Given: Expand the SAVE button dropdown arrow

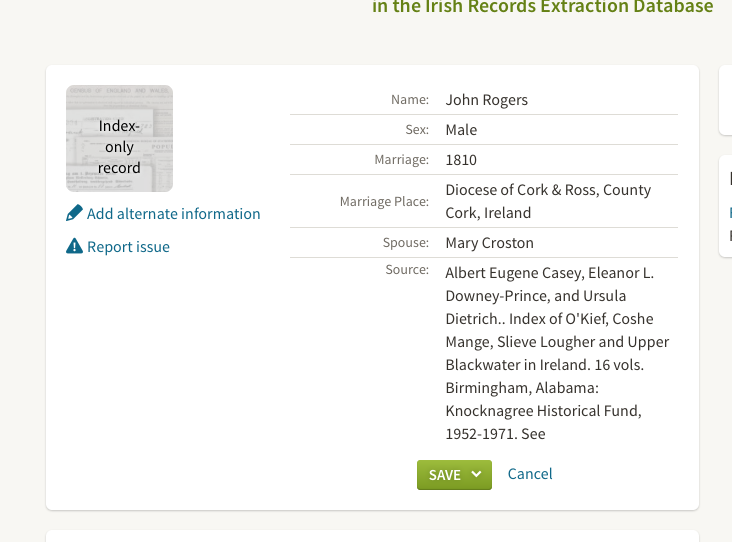Looking at the screenshot, I should 477,475.
